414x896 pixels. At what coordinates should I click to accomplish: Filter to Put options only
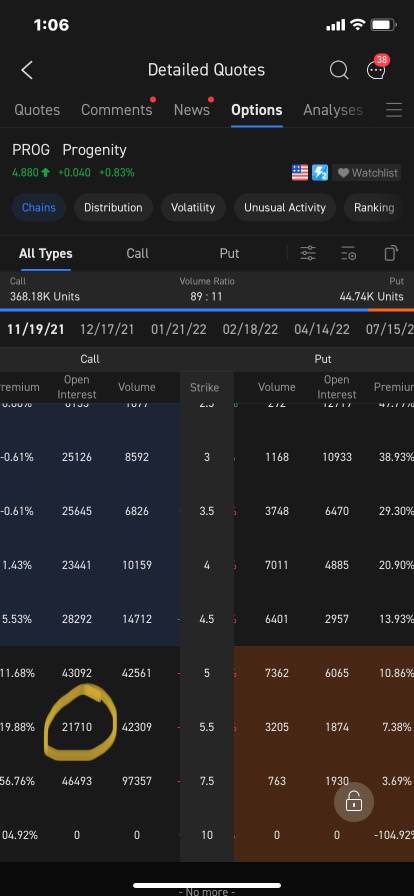coord(229,253)
